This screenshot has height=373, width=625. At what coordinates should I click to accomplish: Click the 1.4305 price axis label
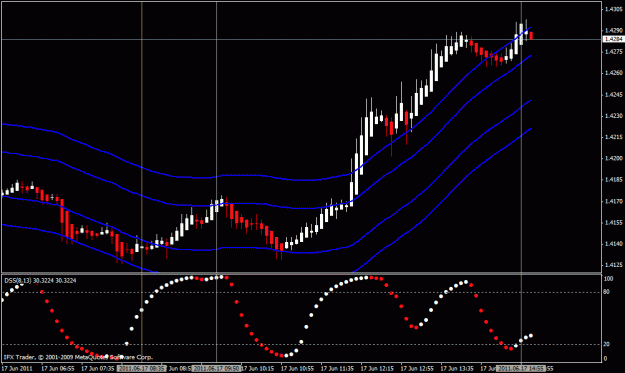pos(614,9)
